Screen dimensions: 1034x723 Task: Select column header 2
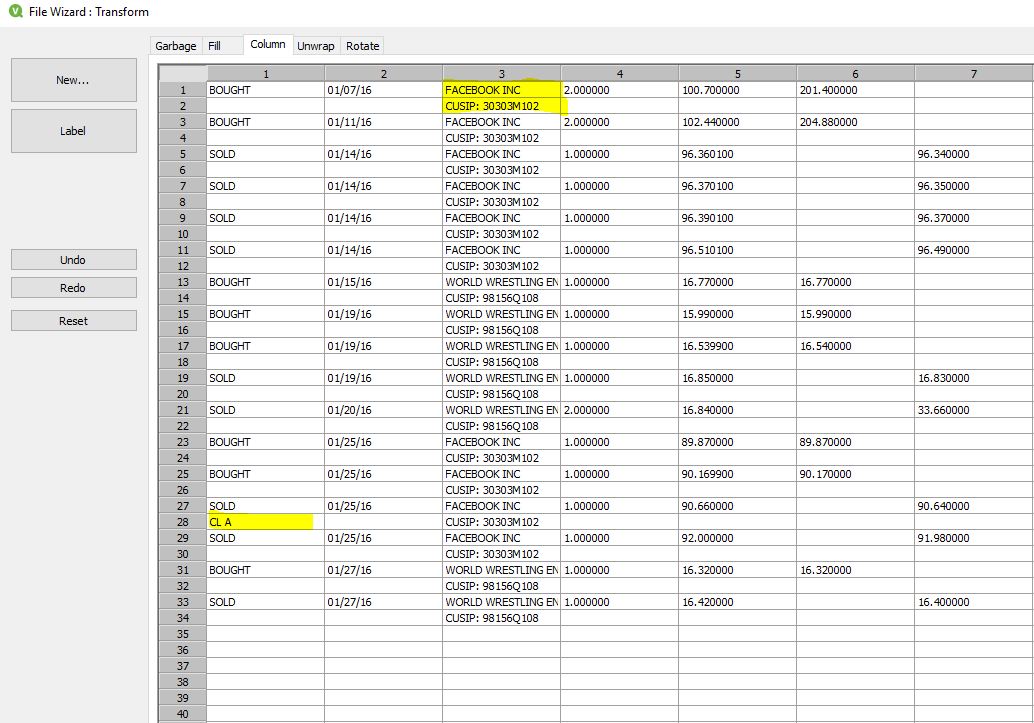[384, 73]
